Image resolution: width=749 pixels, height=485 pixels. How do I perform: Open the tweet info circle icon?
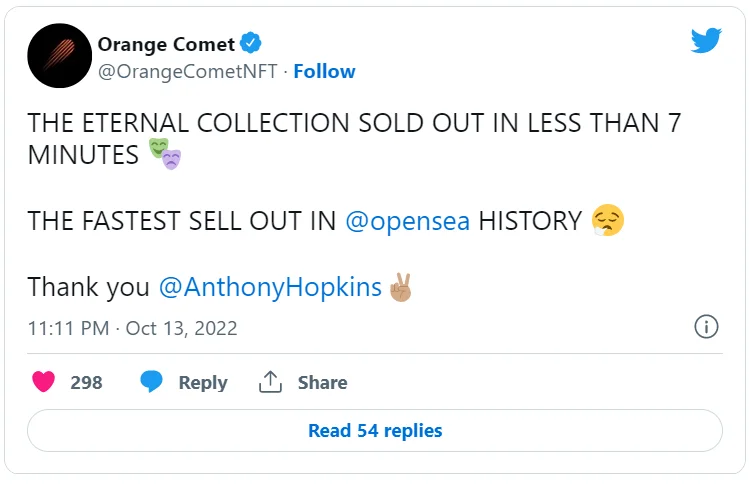pos(706,327)
